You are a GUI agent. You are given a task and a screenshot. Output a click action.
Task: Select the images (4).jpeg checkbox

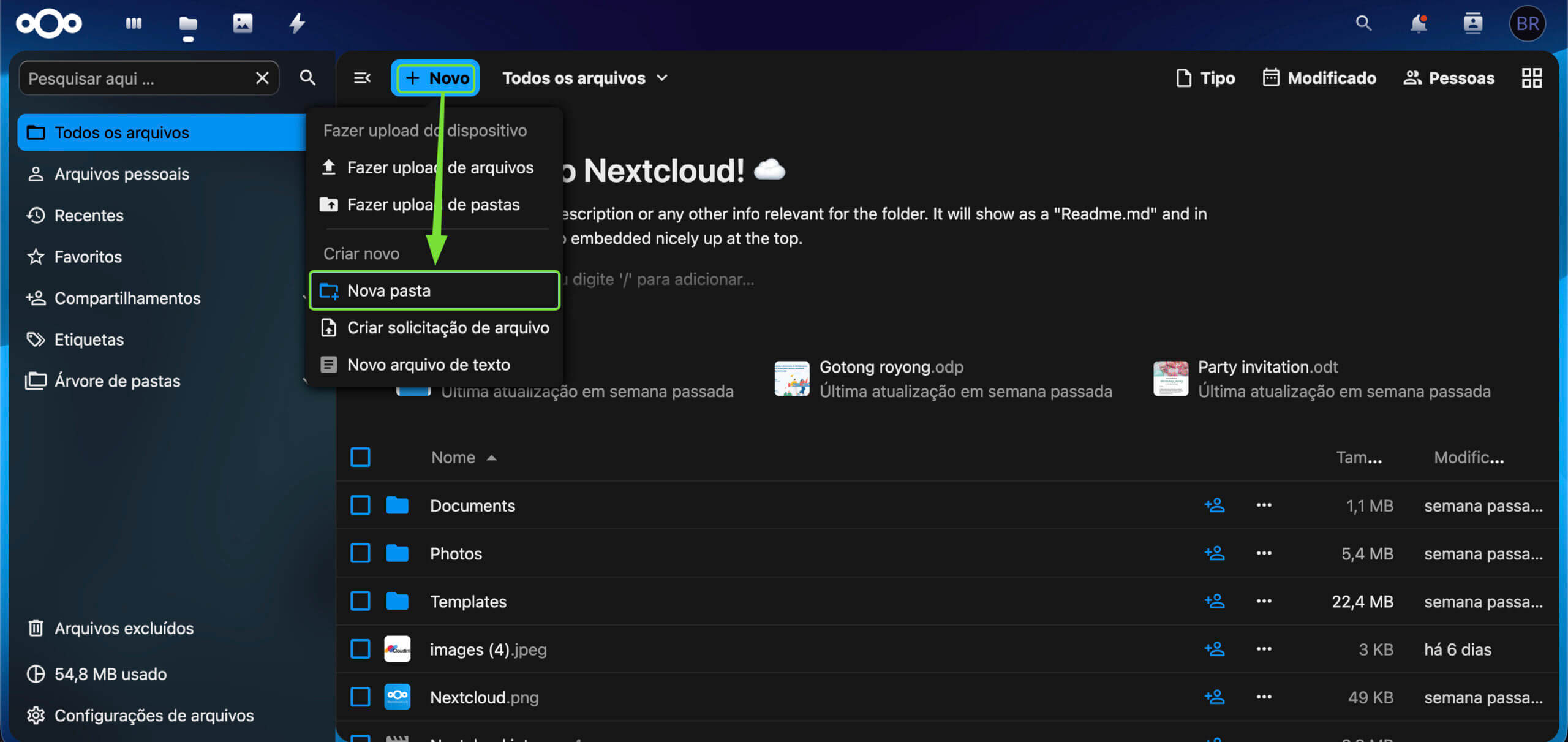pyautogui.click(x=360, y=649)
